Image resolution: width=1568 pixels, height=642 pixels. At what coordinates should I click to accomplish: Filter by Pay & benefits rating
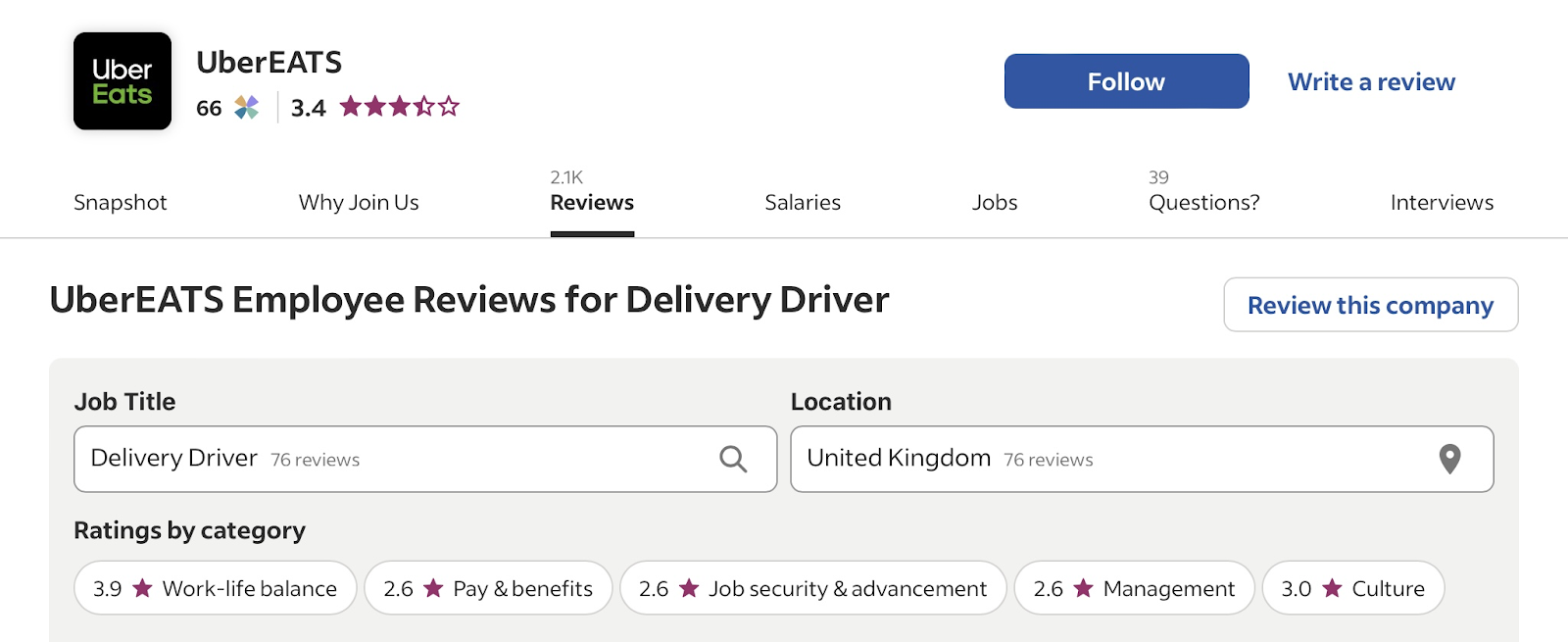point(488,588)
